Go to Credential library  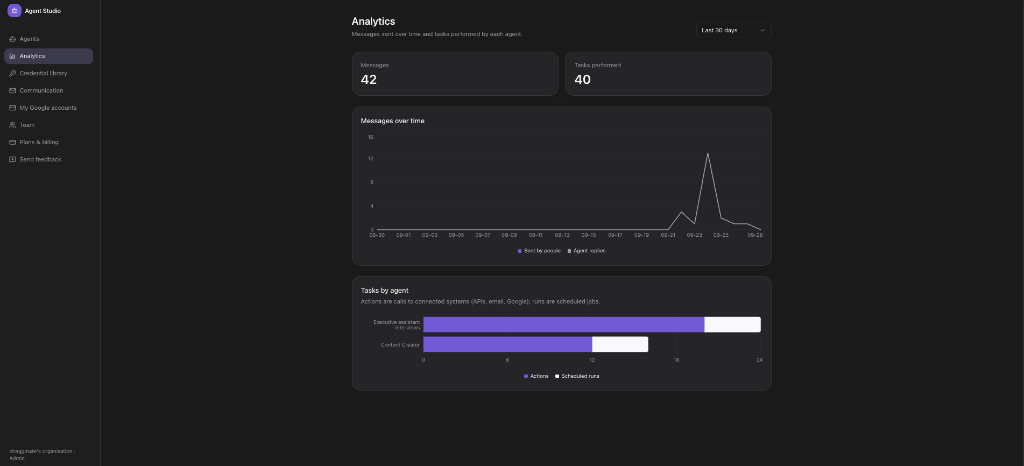[48, 73]
